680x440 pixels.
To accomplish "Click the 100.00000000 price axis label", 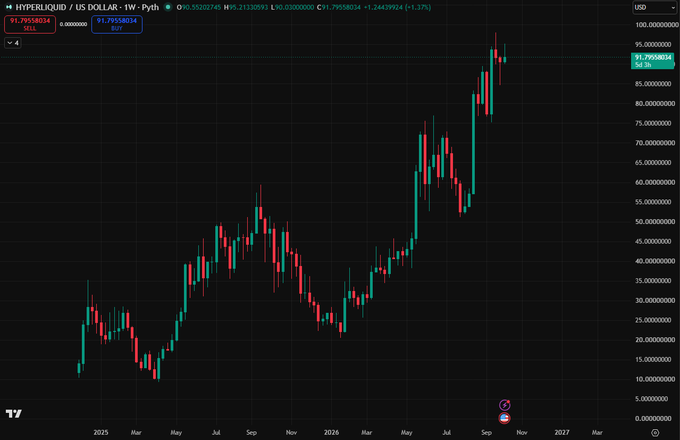I will pyautogui.click(x=657, y=25).
